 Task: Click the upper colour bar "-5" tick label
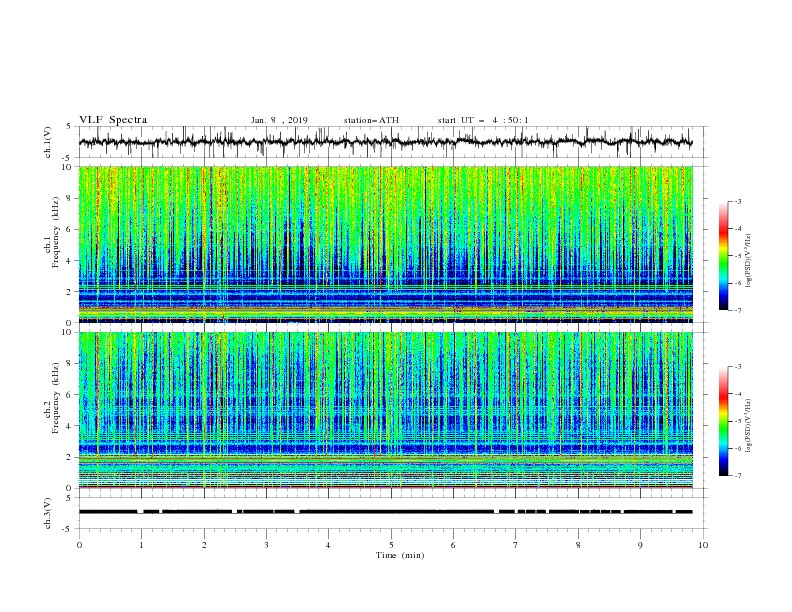click(737, 256)
